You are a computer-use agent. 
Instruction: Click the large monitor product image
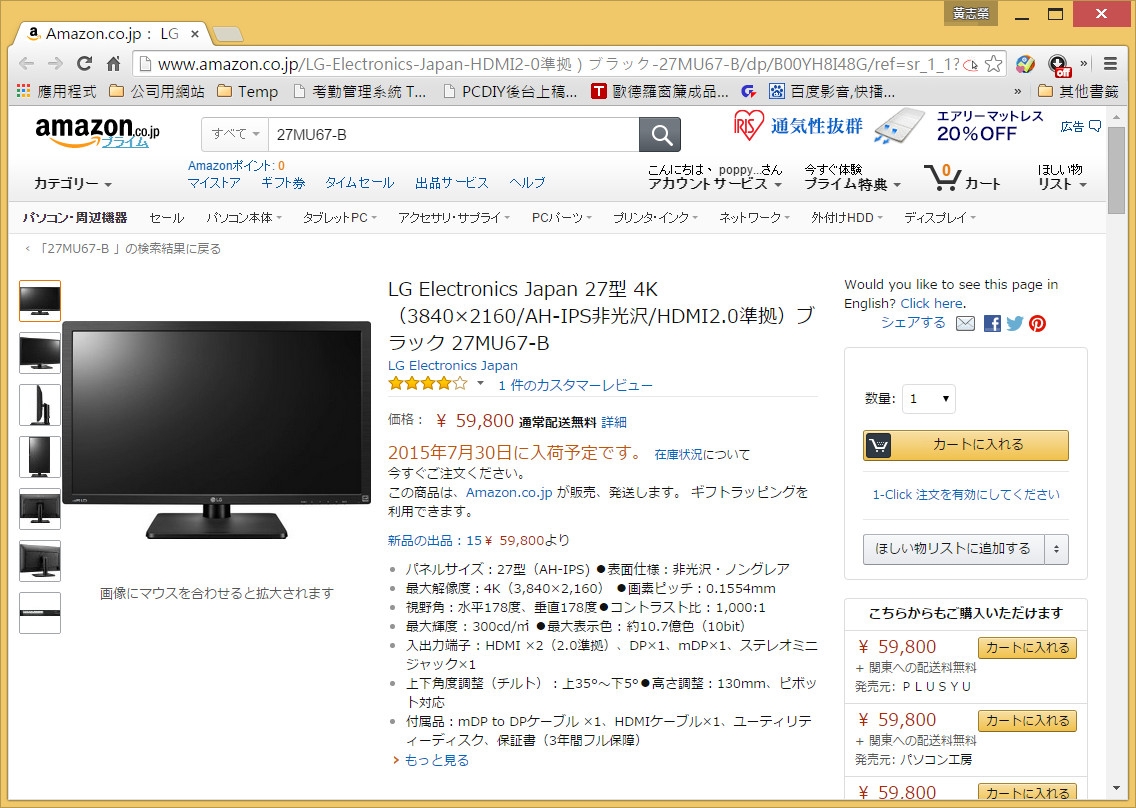pyautogui.click(x=217, y=430)
